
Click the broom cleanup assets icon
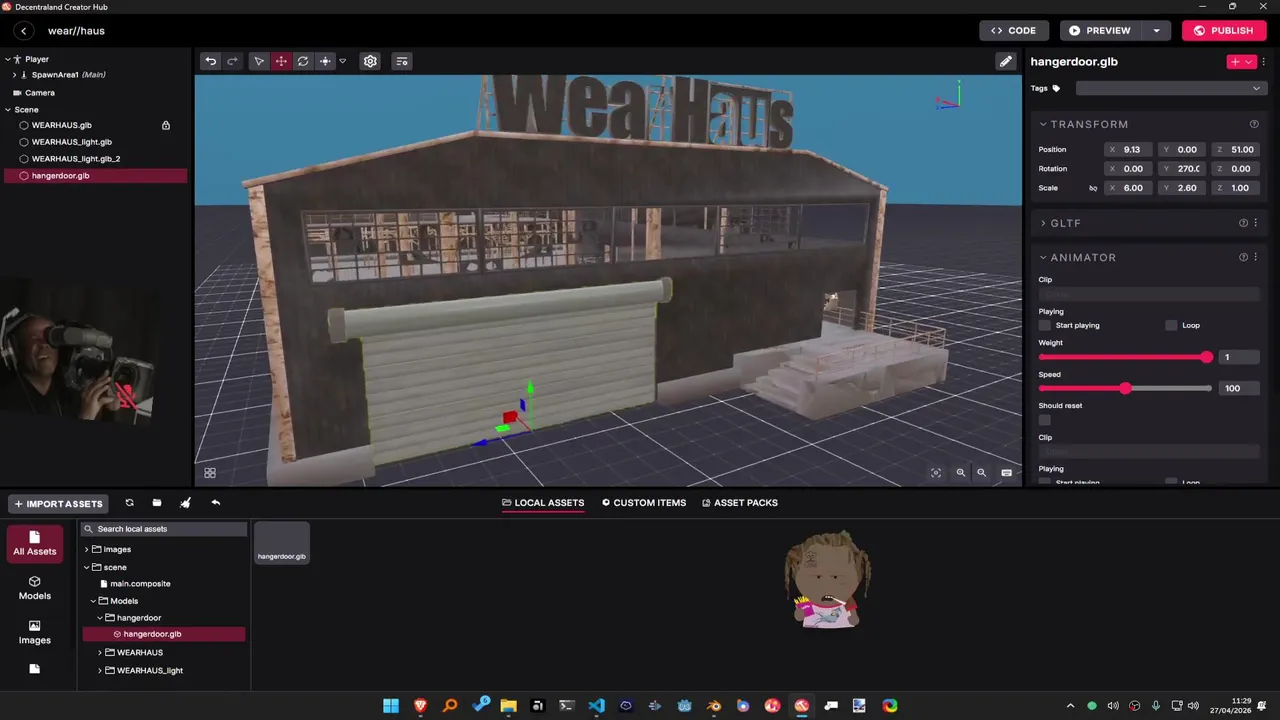click(x=185, y=503)
